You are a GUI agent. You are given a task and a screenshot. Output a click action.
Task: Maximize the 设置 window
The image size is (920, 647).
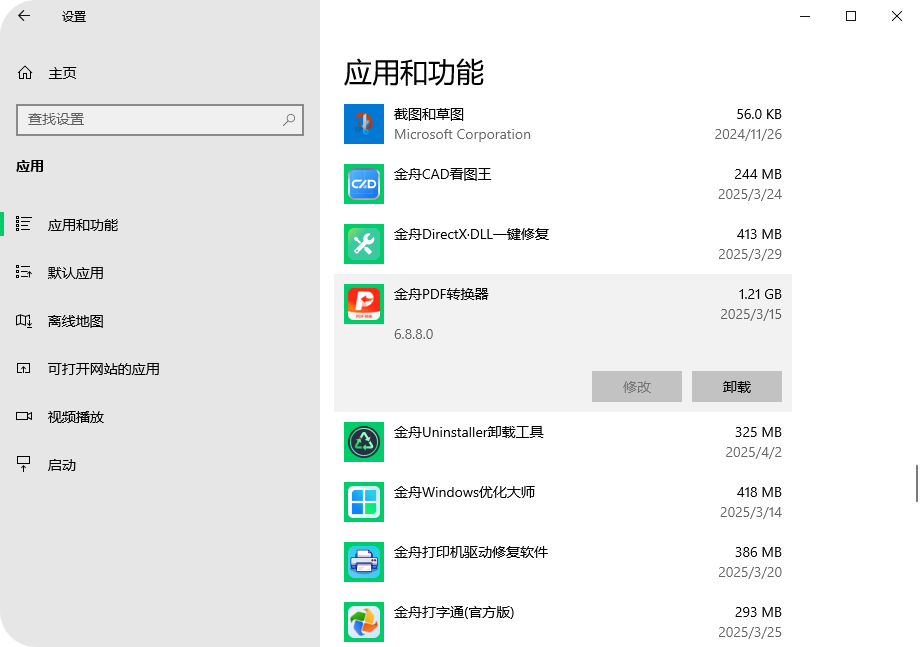[851, 16]
